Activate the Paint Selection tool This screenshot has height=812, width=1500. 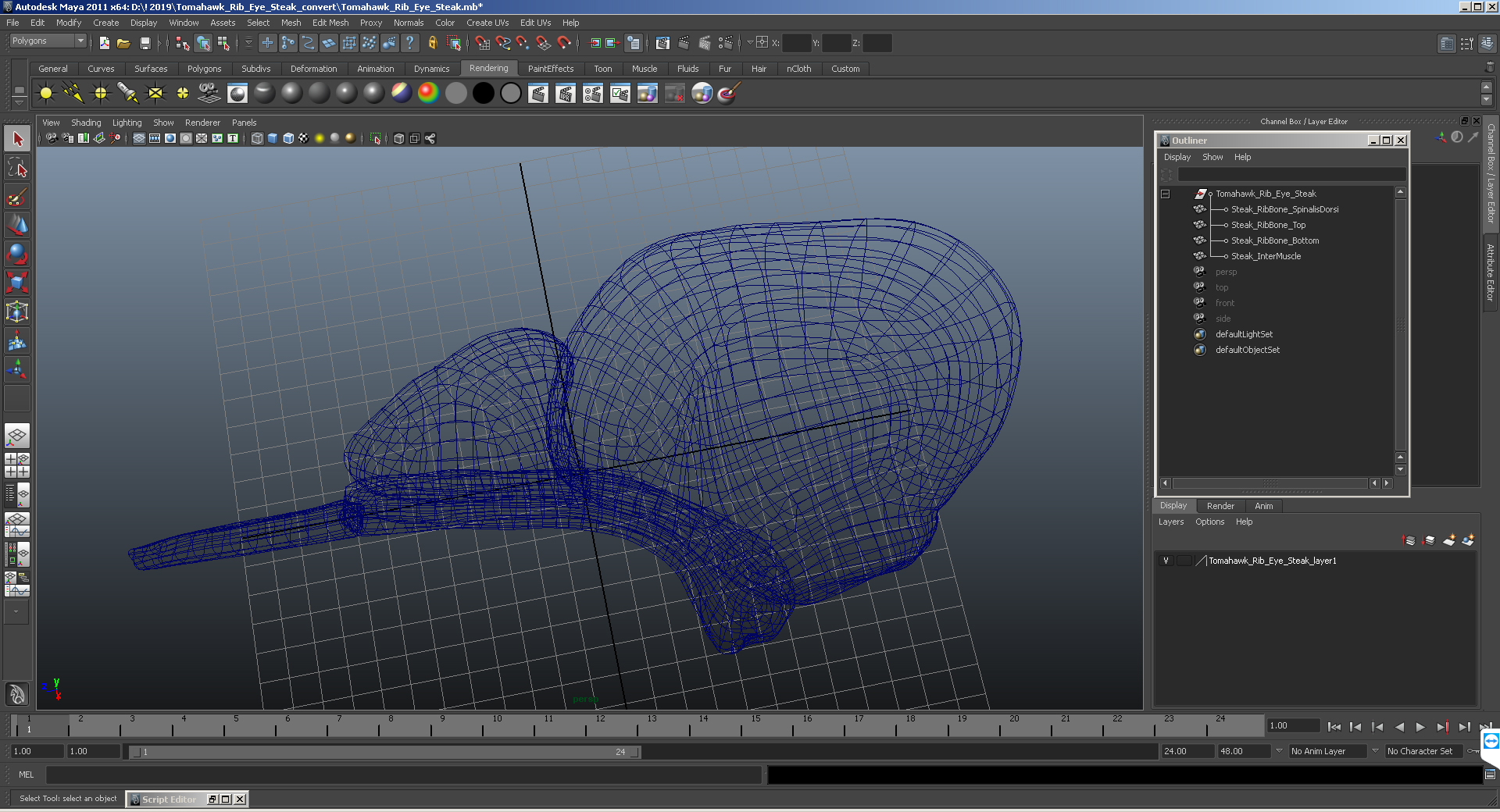click(x=17, y=196)
